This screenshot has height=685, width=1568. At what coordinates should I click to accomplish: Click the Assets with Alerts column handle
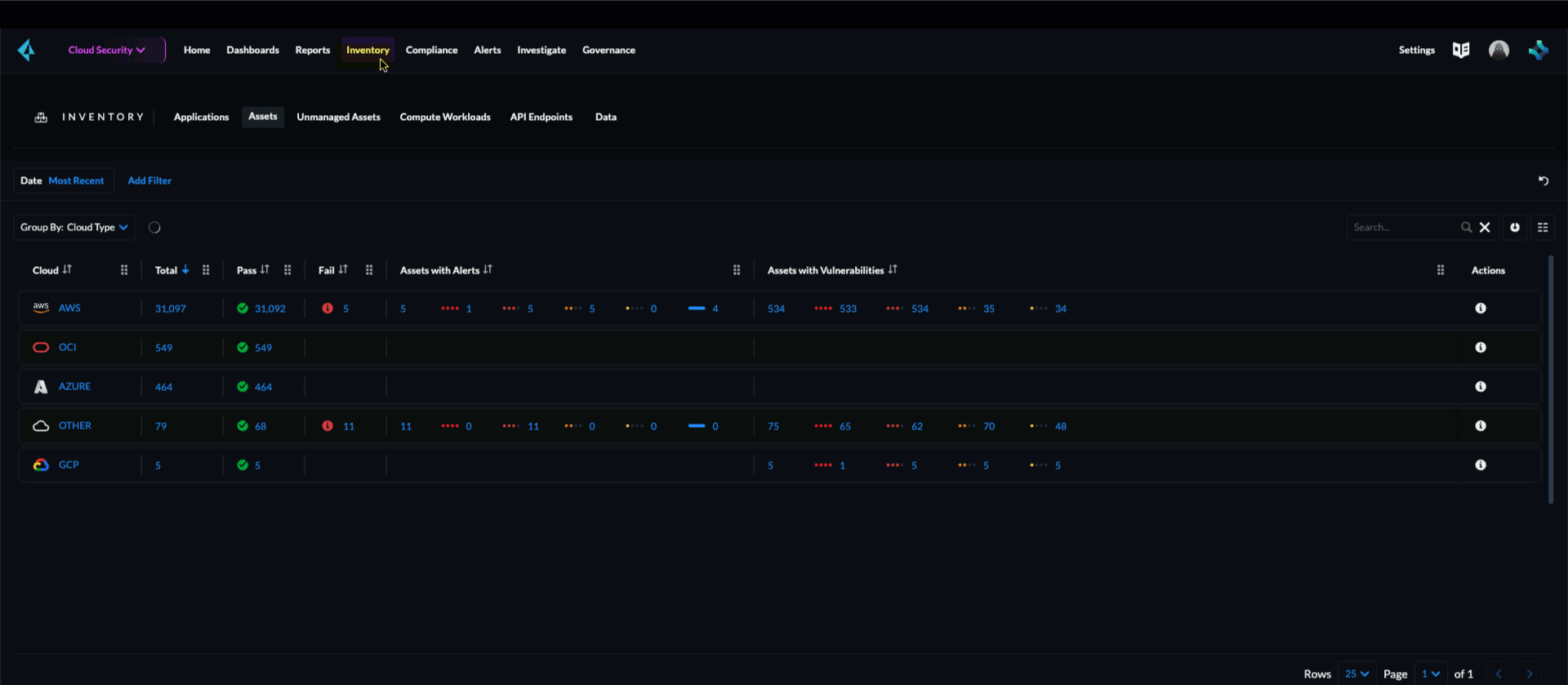click(x=737, y=270)
